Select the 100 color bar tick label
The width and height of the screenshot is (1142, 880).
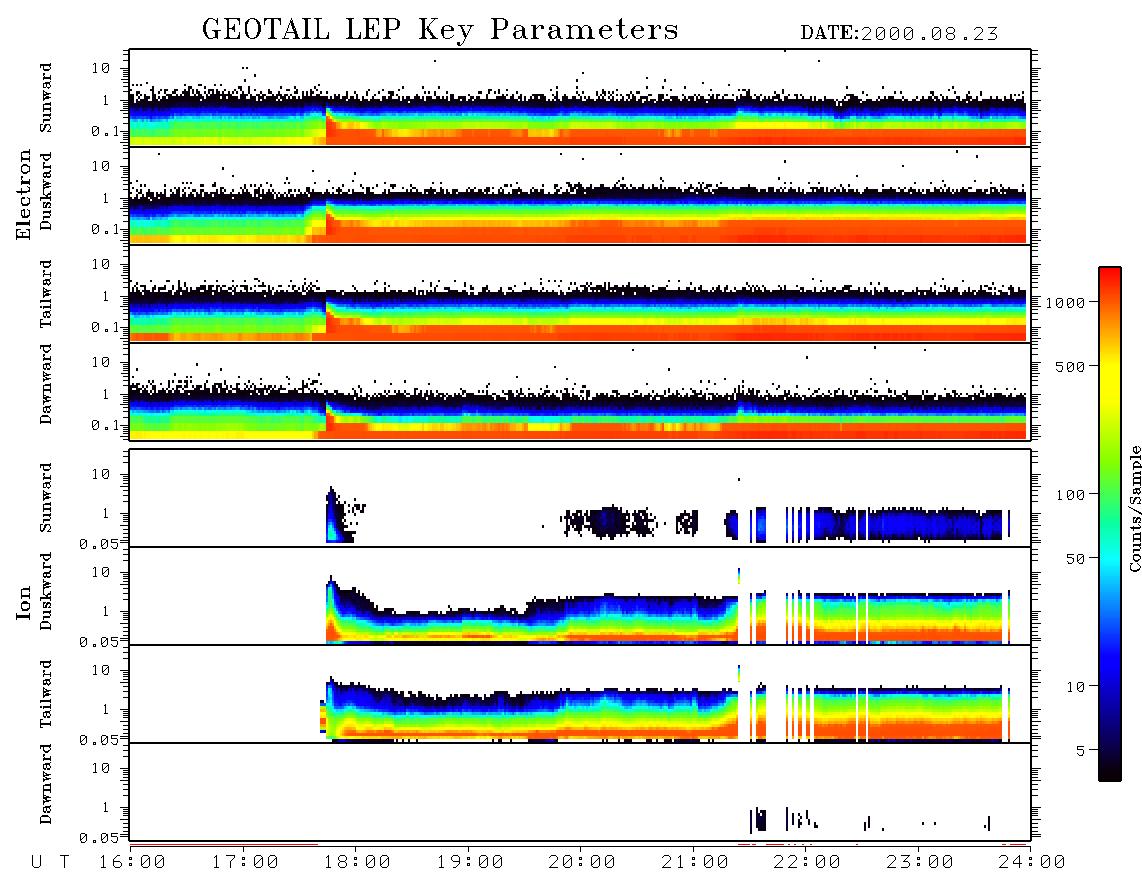pyautogui.click(x=1070, y=495)
